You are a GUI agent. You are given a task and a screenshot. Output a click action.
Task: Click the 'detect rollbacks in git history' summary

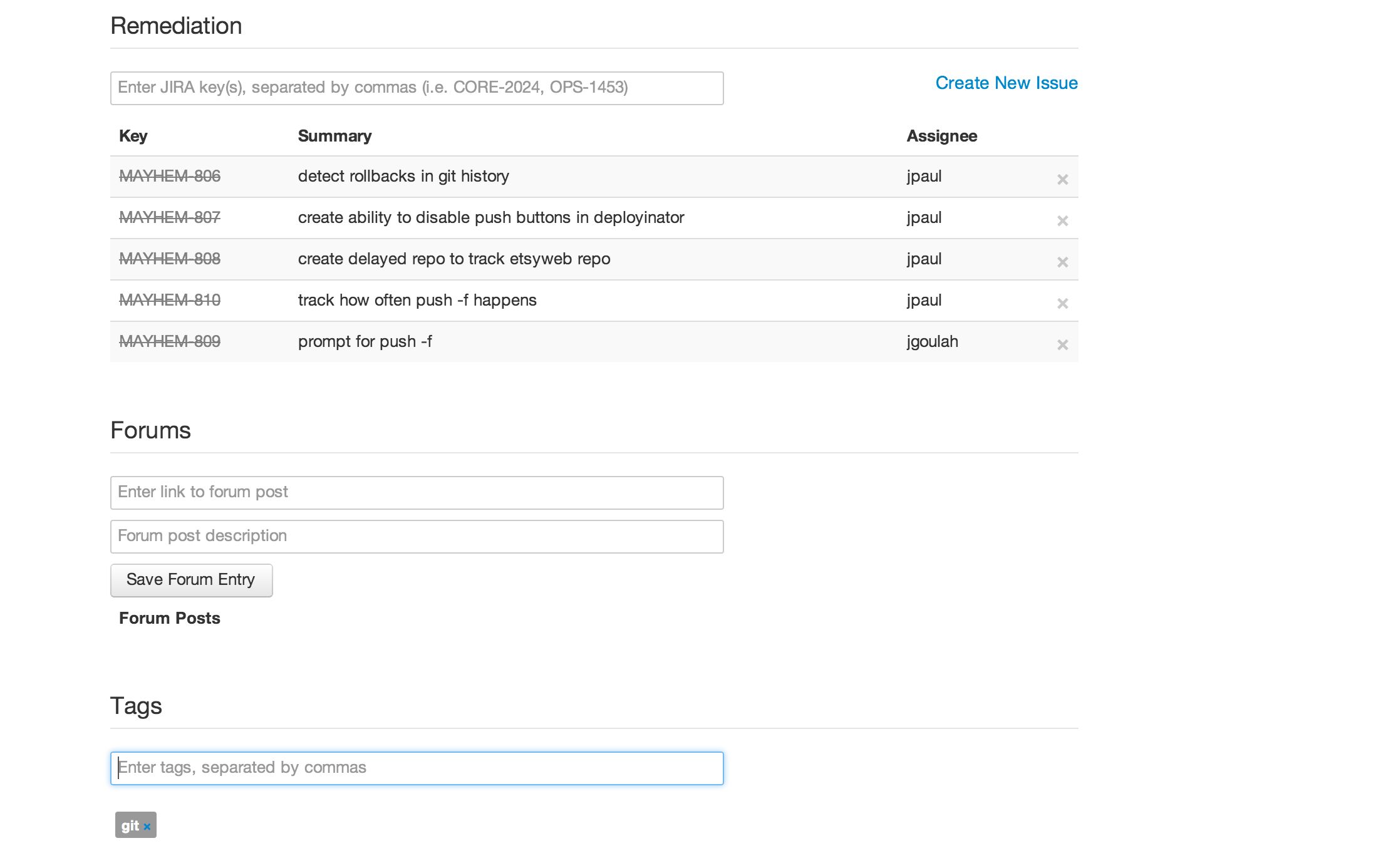point(403,177)
